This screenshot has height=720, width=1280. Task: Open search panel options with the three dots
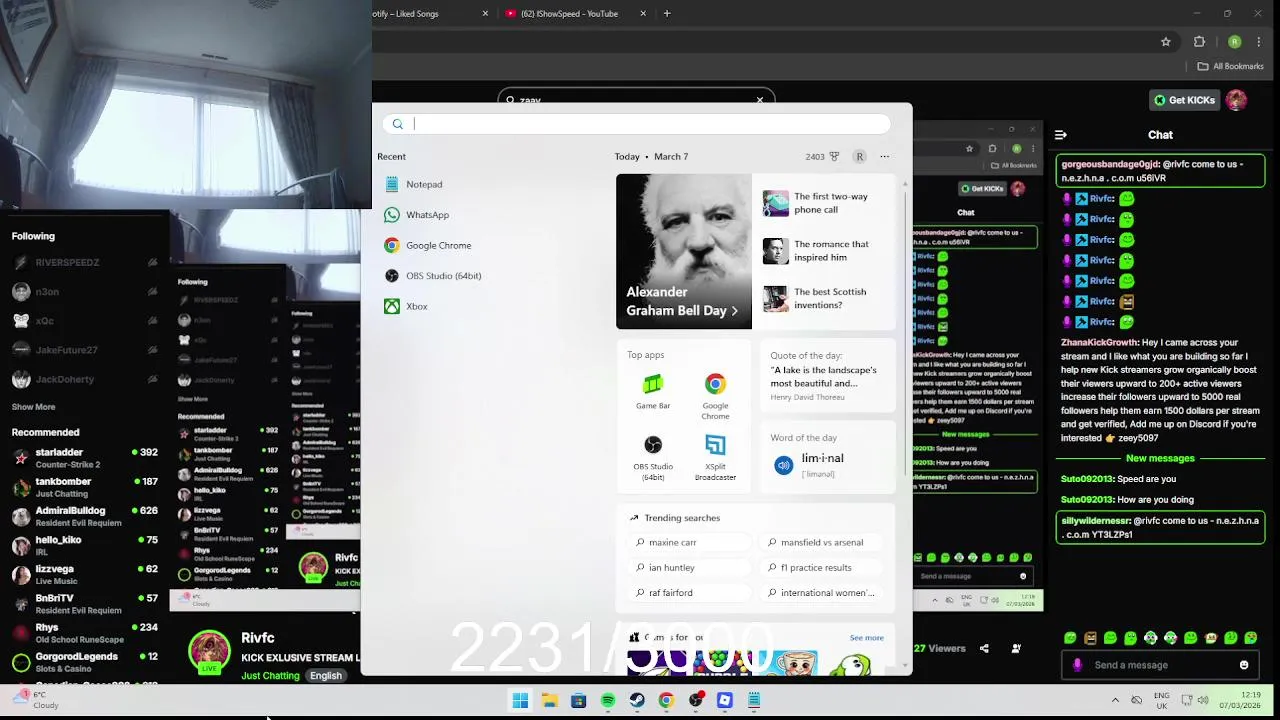click(884, 157)
